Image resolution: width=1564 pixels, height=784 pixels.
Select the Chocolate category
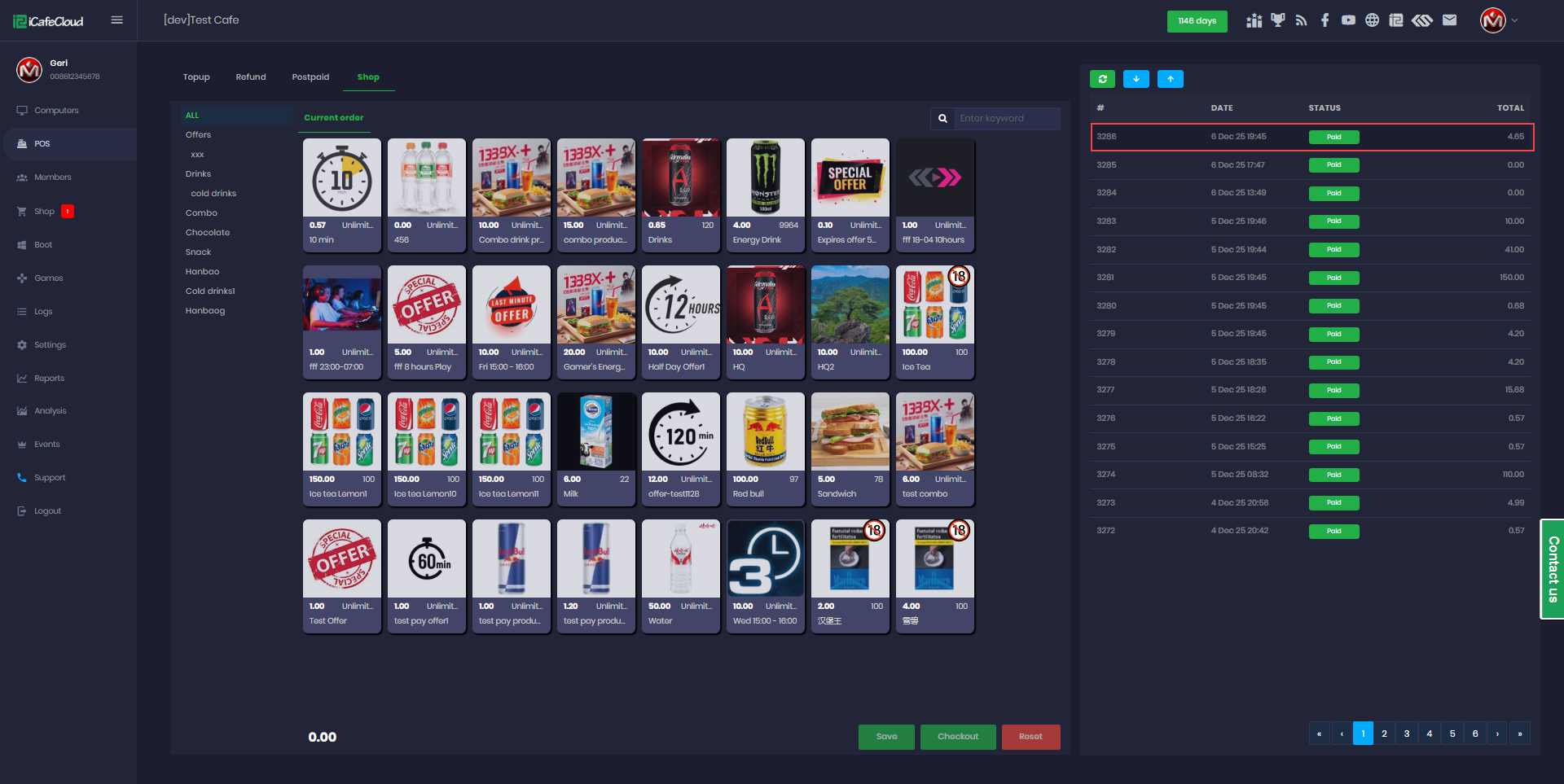coord(208,233)
